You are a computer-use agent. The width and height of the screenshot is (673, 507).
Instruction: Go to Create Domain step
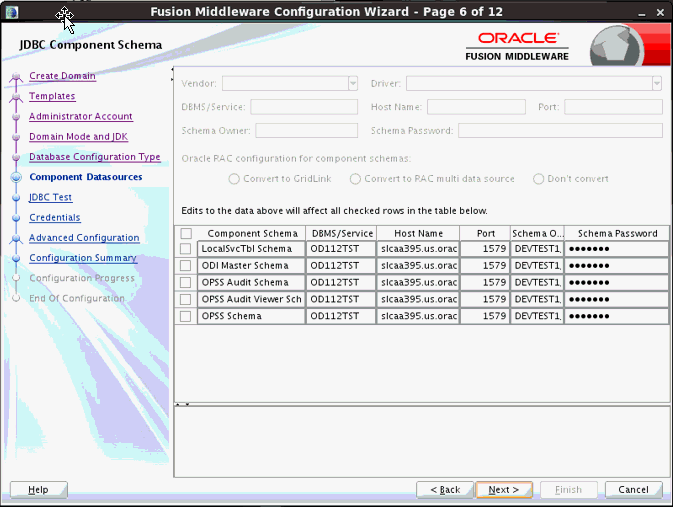click(62, 76)
